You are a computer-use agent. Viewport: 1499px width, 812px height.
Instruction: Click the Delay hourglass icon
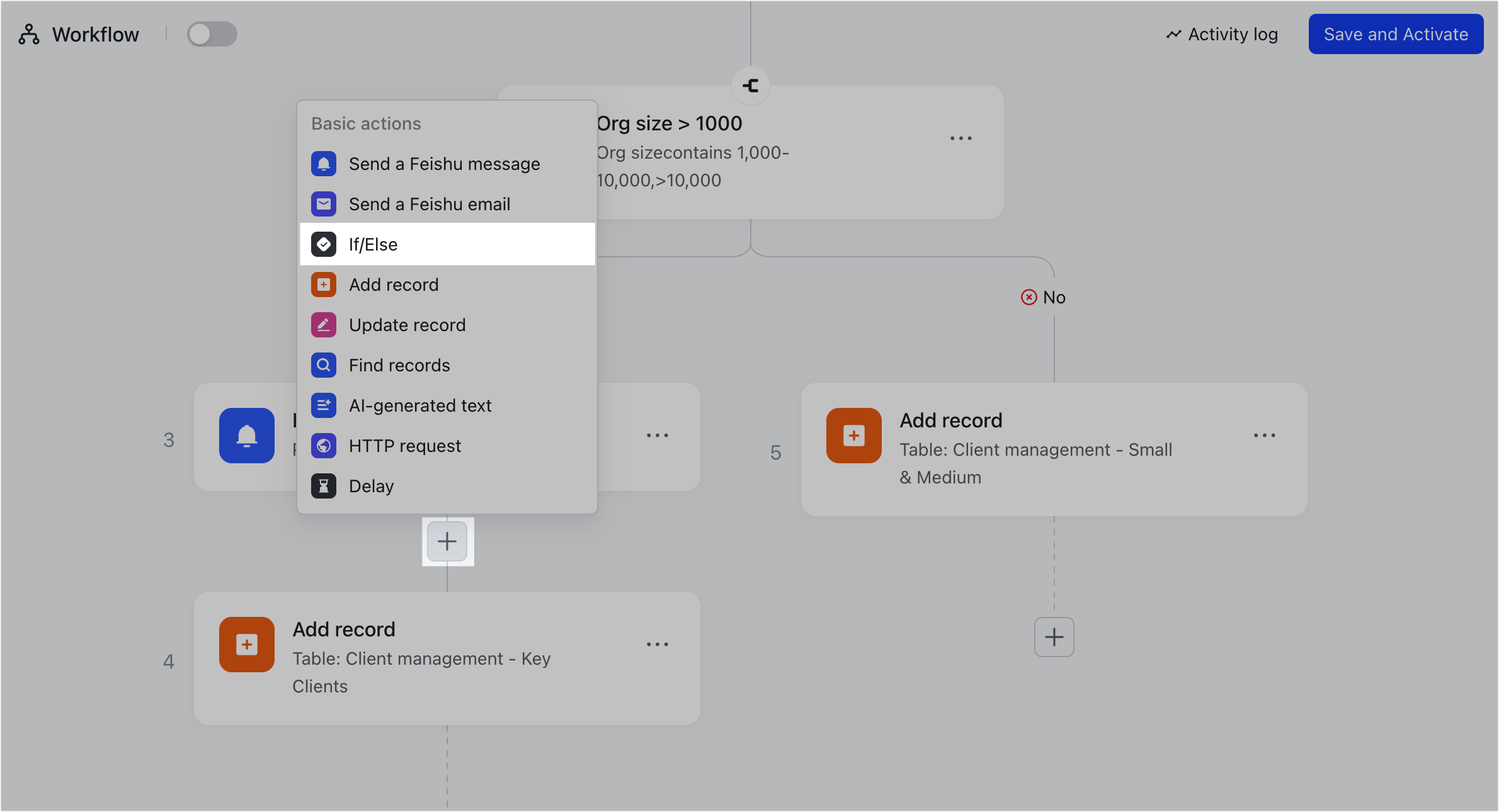[x=324, y=485]
